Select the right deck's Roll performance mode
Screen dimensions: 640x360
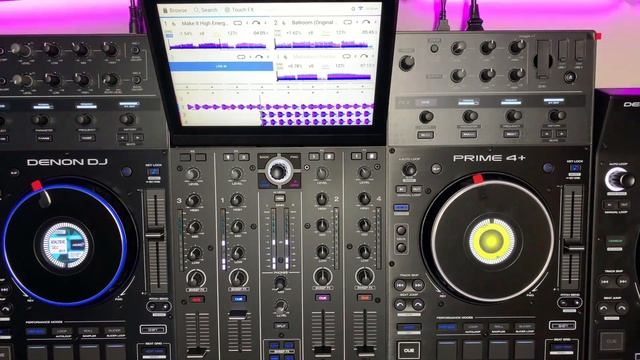pos(499,327)
